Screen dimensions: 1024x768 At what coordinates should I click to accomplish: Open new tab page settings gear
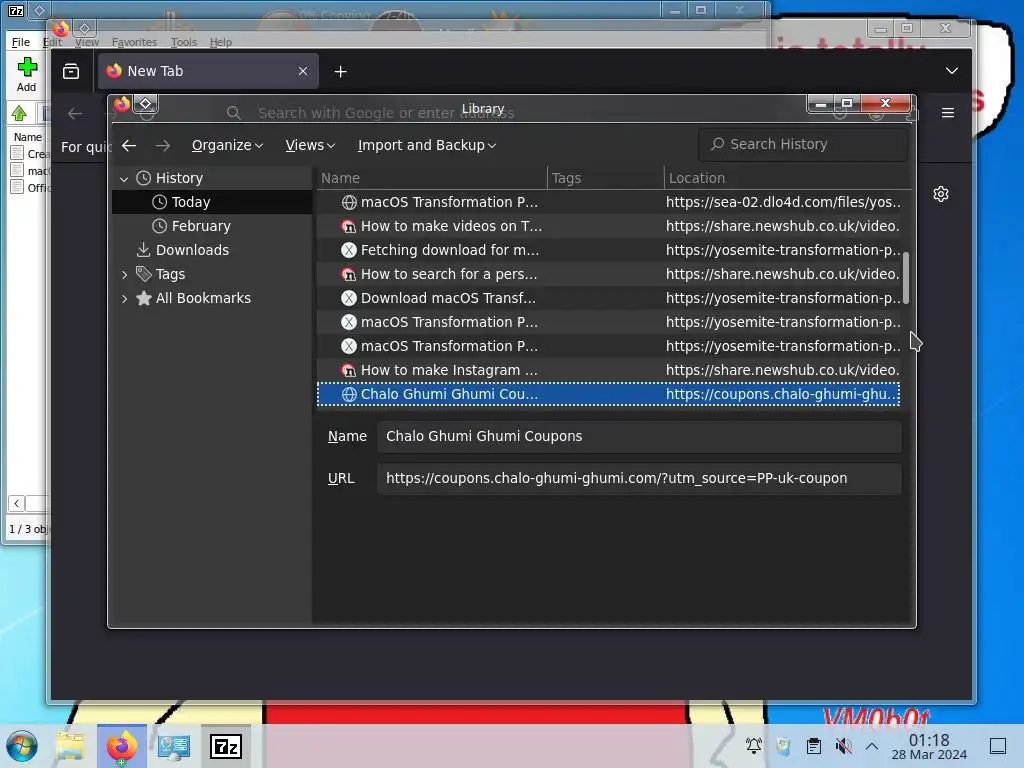click(941, 194)
